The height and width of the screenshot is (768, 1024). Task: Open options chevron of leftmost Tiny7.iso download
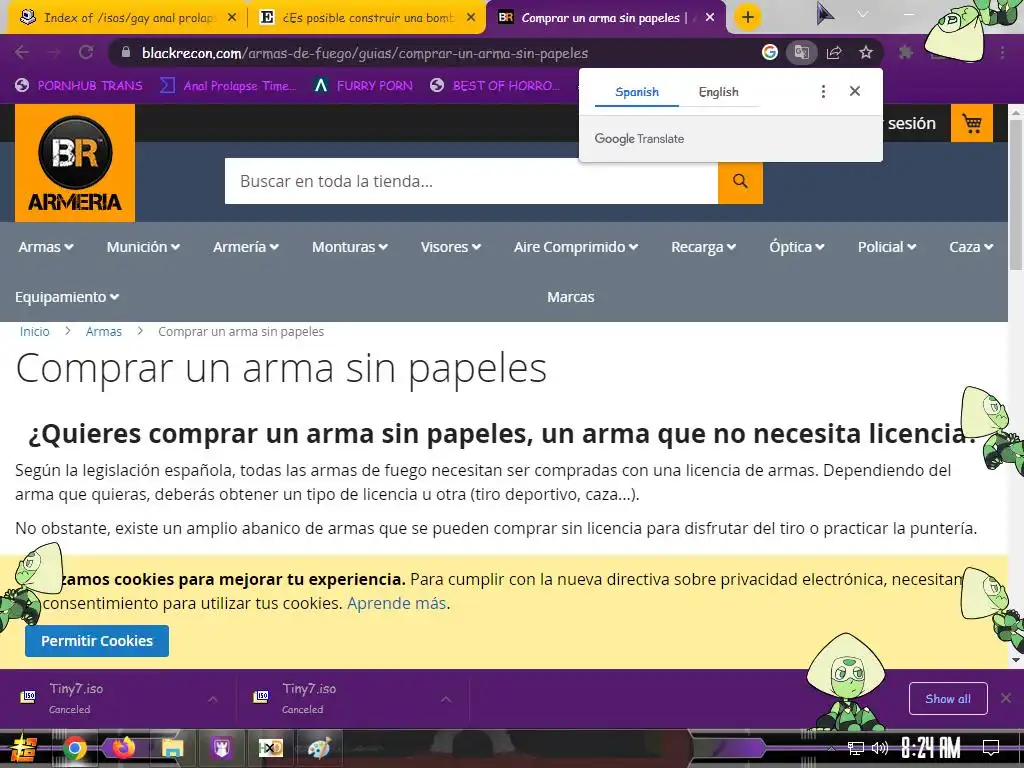tap(213, 699)
